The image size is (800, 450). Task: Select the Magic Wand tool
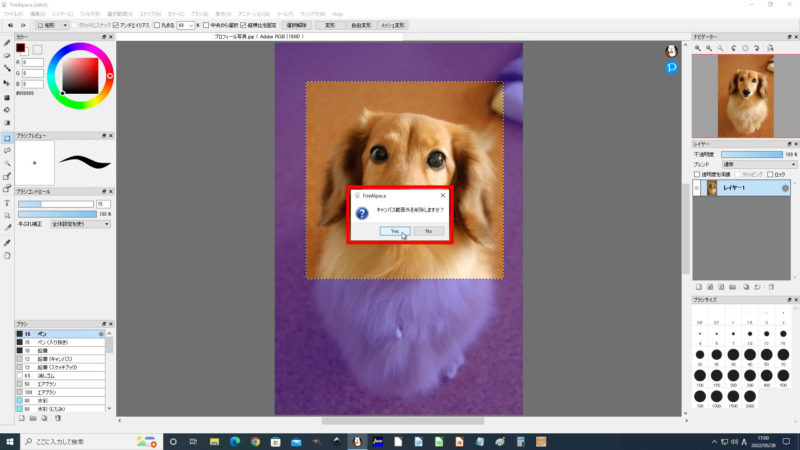[x=7, y=163]
